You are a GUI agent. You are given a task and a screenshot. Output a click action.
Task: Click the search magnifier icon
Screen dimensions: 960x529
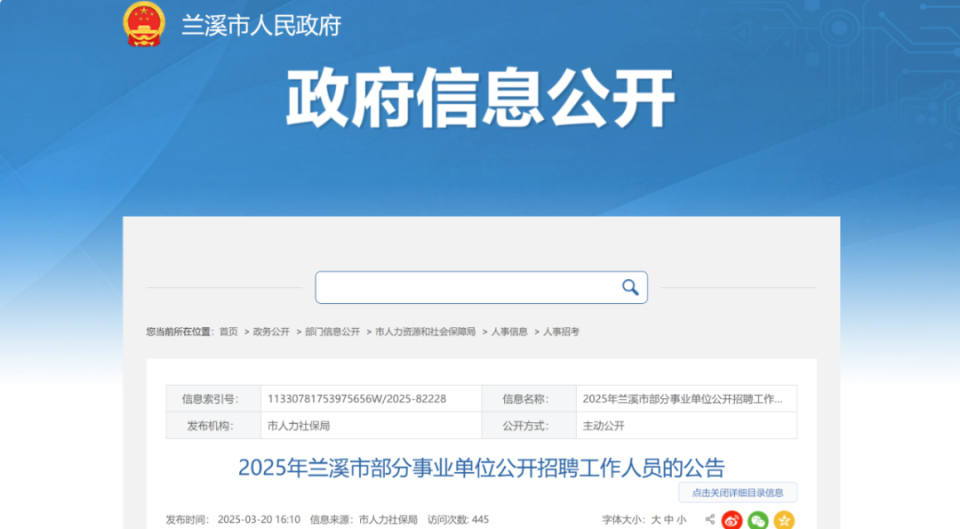pos(630,287)
